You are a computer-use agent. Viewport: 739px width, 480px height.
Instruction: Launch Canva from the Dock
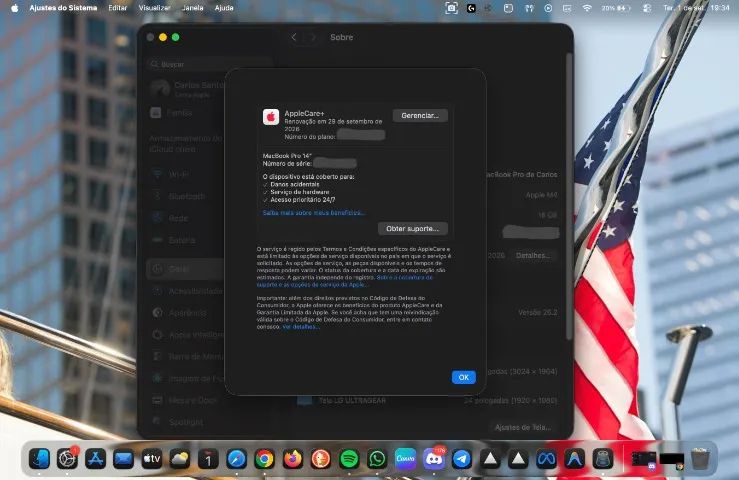pyautogui.click(x=405, y=459)
